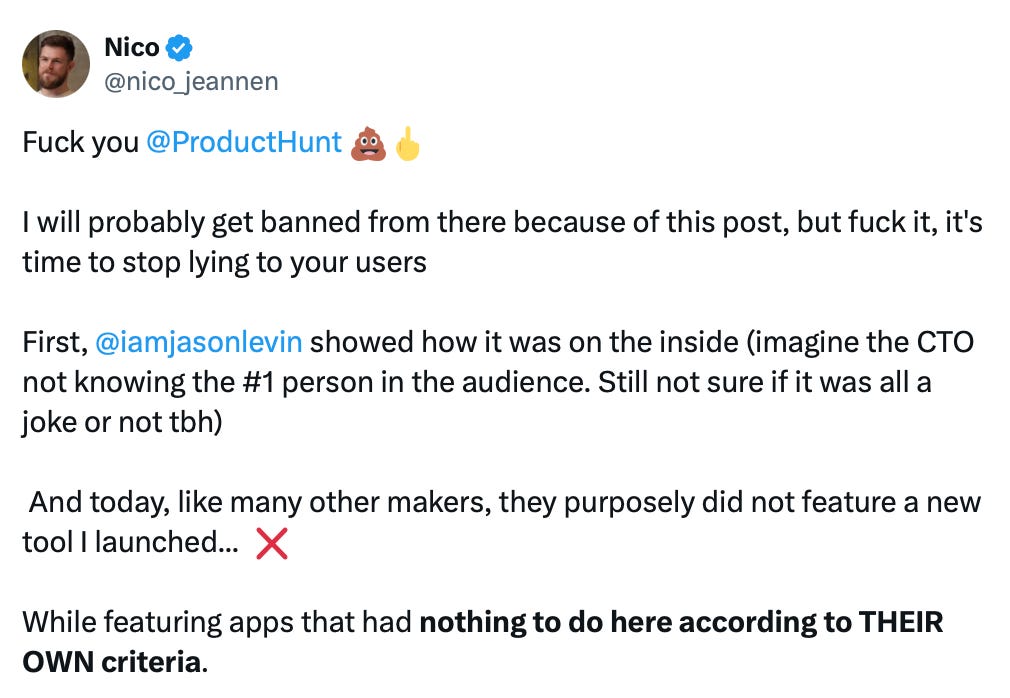Open Nico's profile photo avatar
Screen dimensions: 1010x698
[x=56, y=64]
